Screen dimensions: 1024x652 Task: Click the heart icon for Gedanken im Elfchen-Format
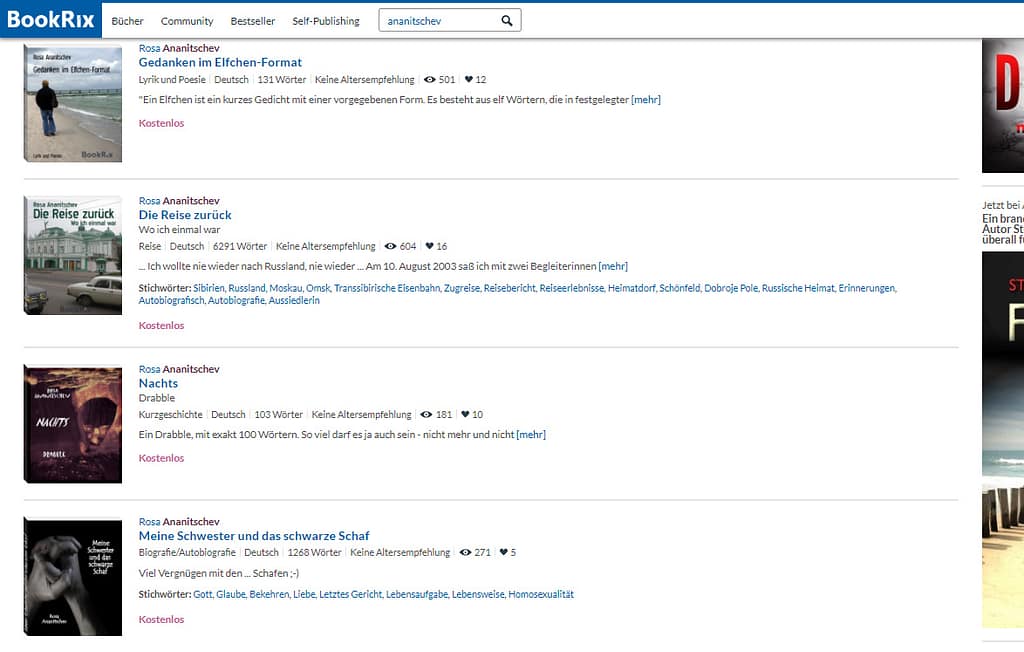(468, 80)
